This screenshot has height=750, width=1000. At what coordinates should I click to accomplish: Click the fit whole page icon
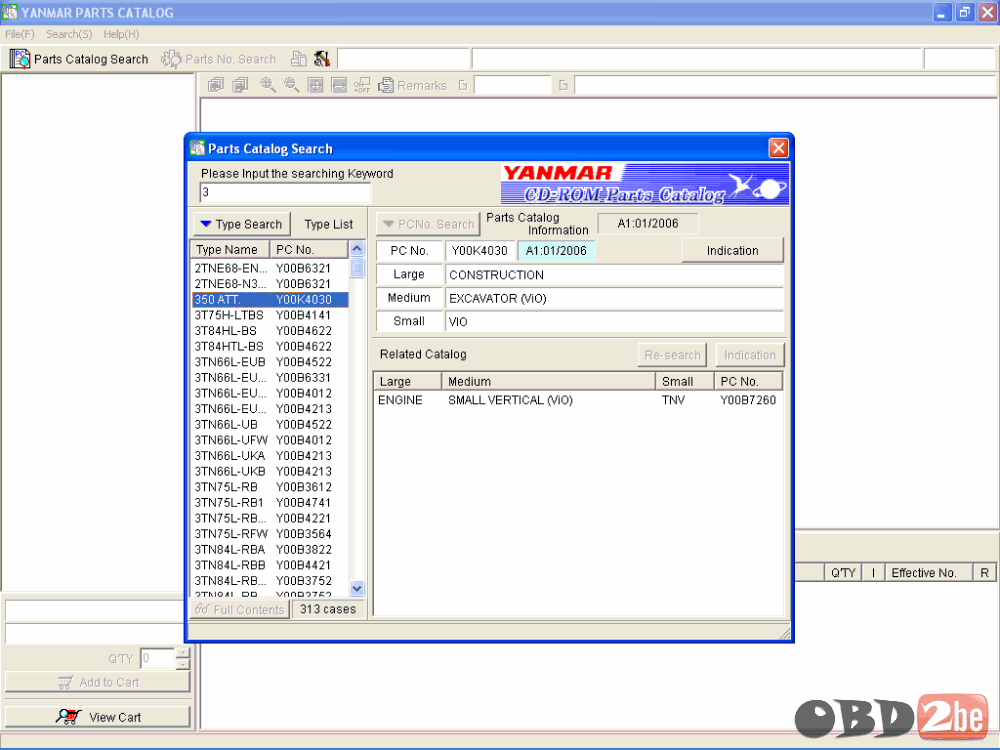(x=315, y=85)
